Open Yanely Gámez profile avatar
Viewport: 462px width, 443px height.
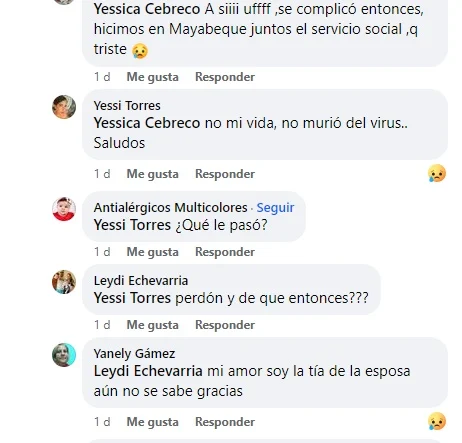pos(64,355)
